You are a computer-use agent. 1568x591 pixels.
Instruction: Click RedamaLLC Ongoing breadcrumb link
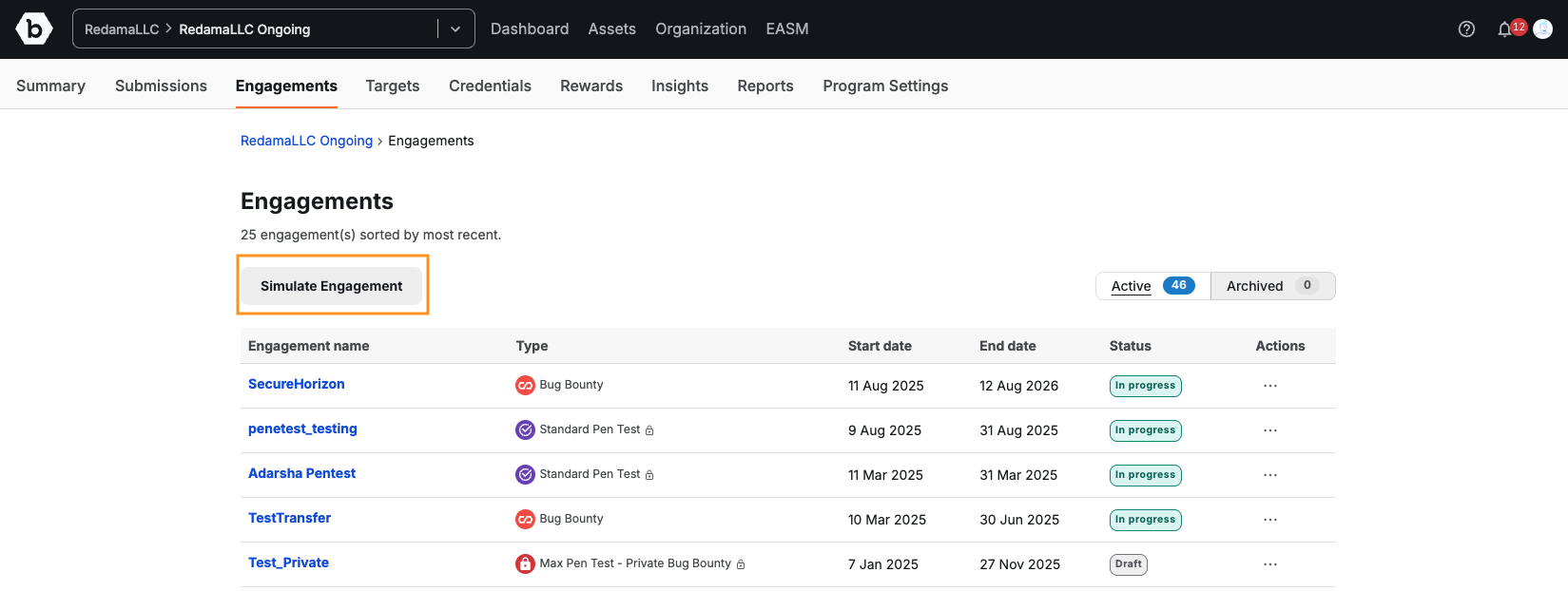306,141
